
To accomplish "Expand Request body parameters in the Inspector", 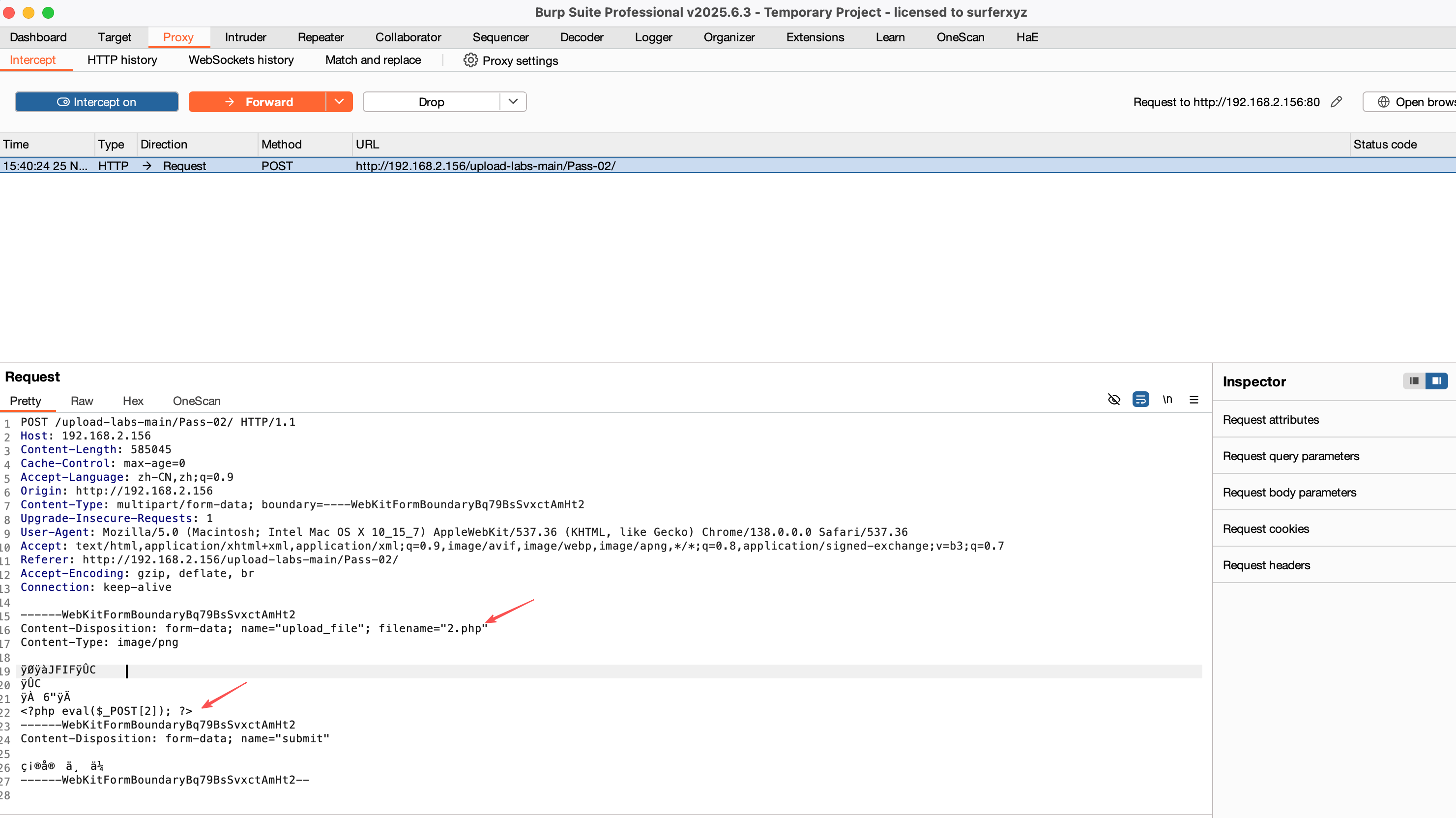I will (x=1289, y=493).
